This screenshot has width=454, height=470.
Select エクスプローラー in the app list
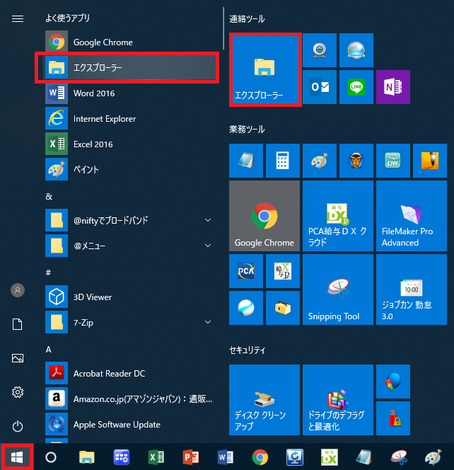click(x=131, y=68)
